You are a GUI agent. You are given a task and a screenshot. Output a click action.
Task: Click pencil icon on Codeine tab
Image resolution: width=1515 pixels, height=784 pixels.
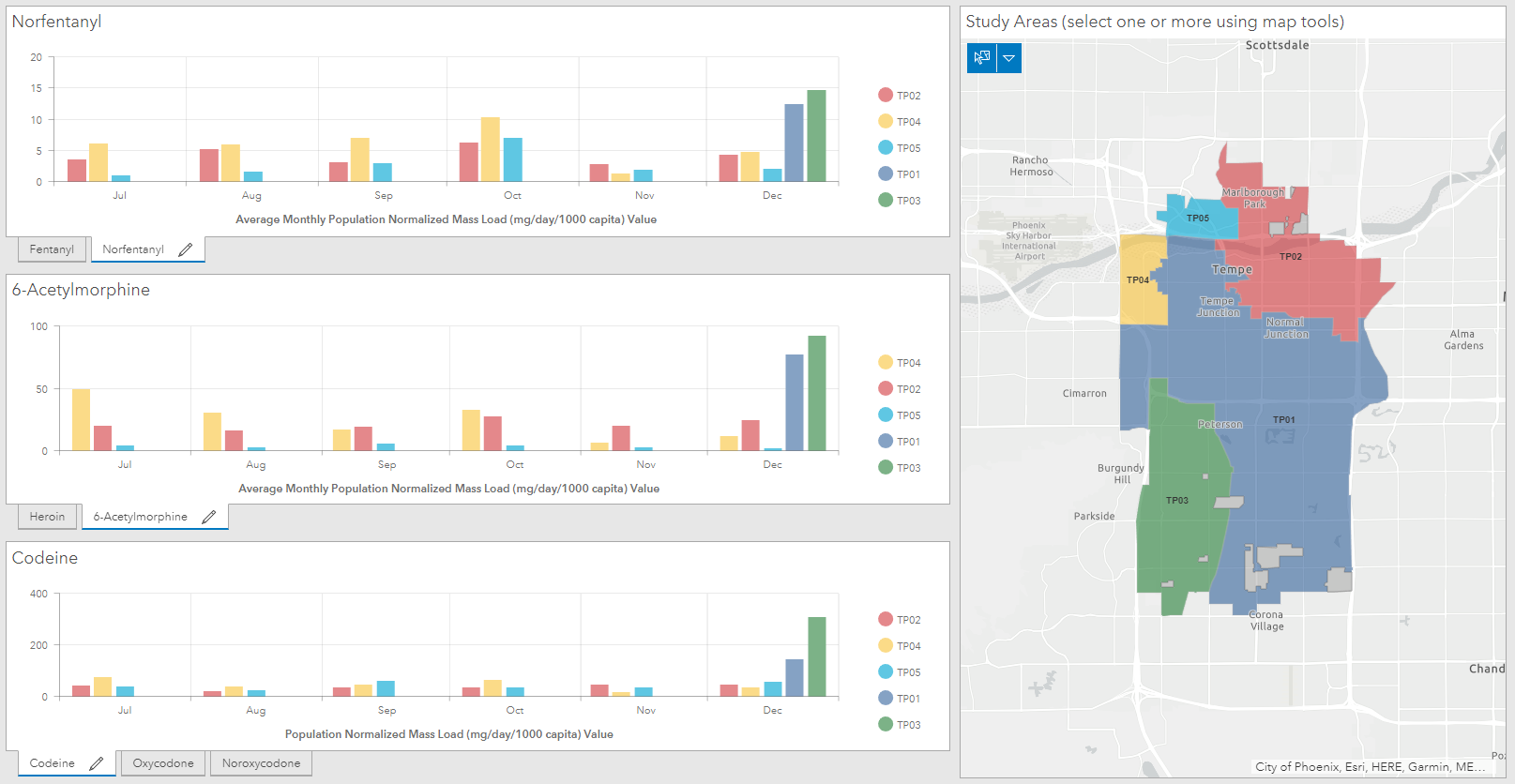(x=96, y=763)
